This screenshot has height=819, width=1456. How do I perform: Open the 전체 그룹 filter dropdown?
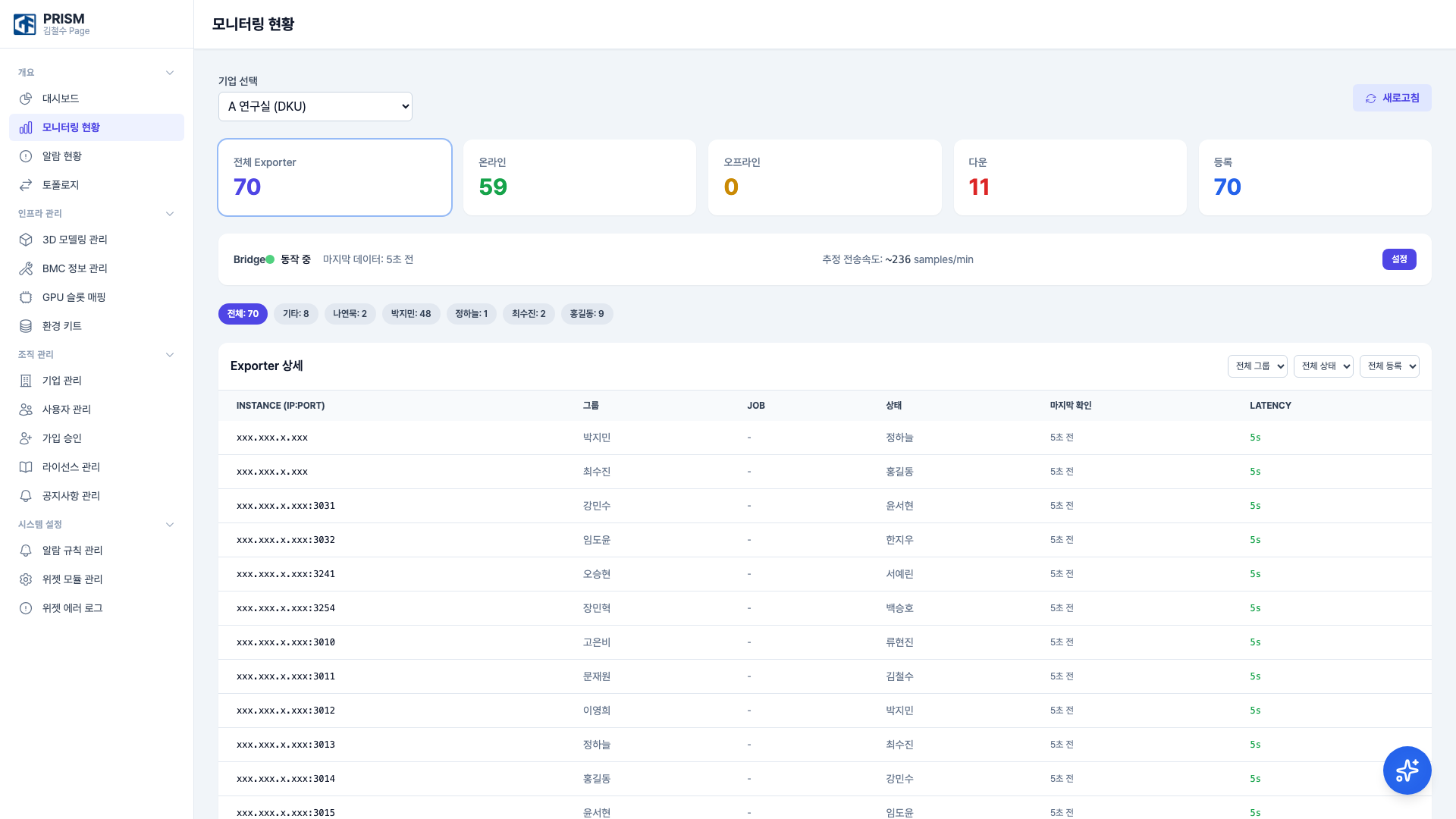click(x=1257, y=366)
